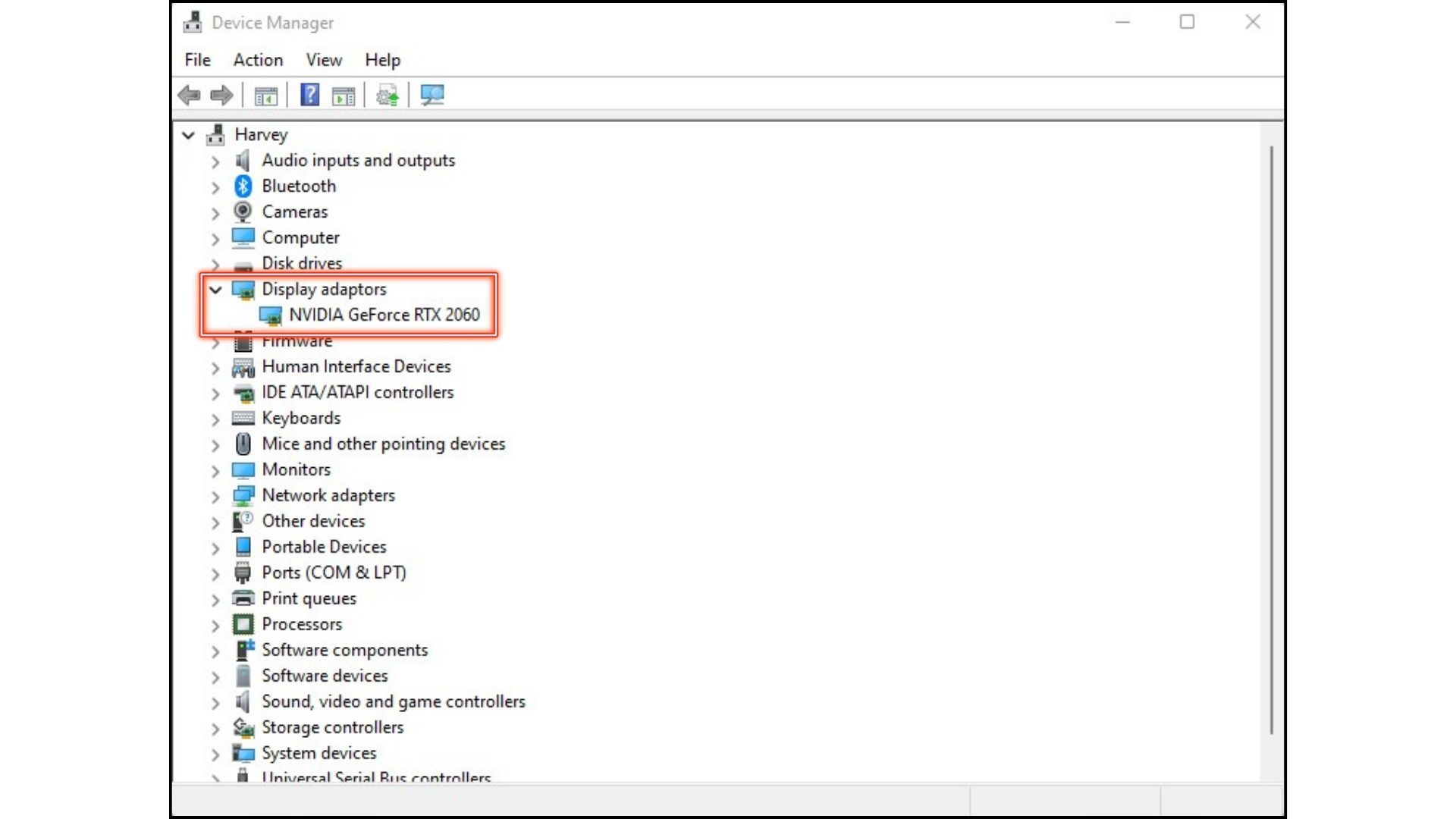
Task: Select the Print queues label
Action: tap(309, 598)
